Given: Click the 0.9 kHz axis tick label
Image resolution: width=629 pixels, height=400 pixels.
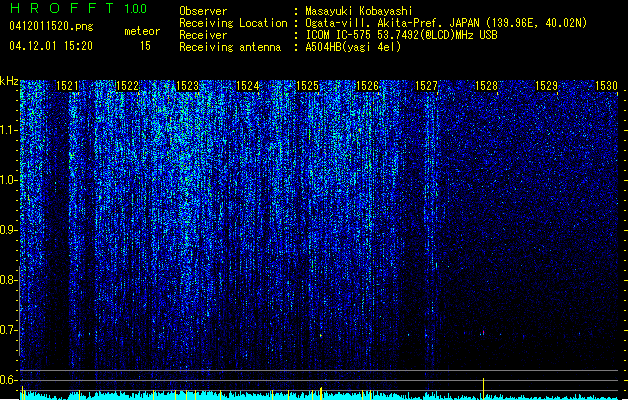Looking at the screenshot, I should pos(8,230).
